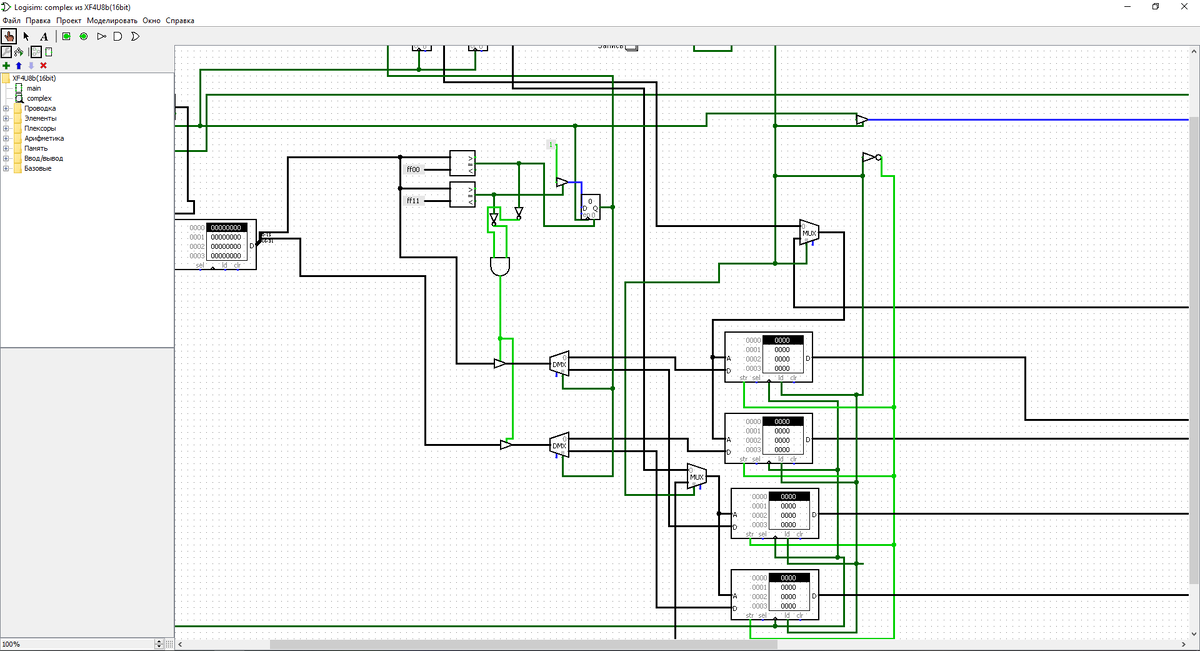
Task: Click the buffer feeding upper DMX
Action: (500, 363)
